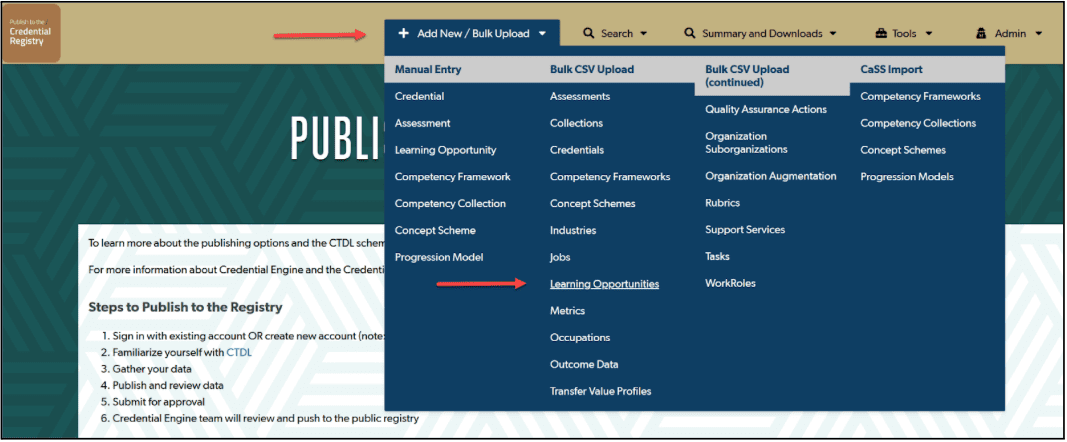Choose Progression Model under Manual Entry
Screen dimensions: 1067x442
(x=439, y=257)
